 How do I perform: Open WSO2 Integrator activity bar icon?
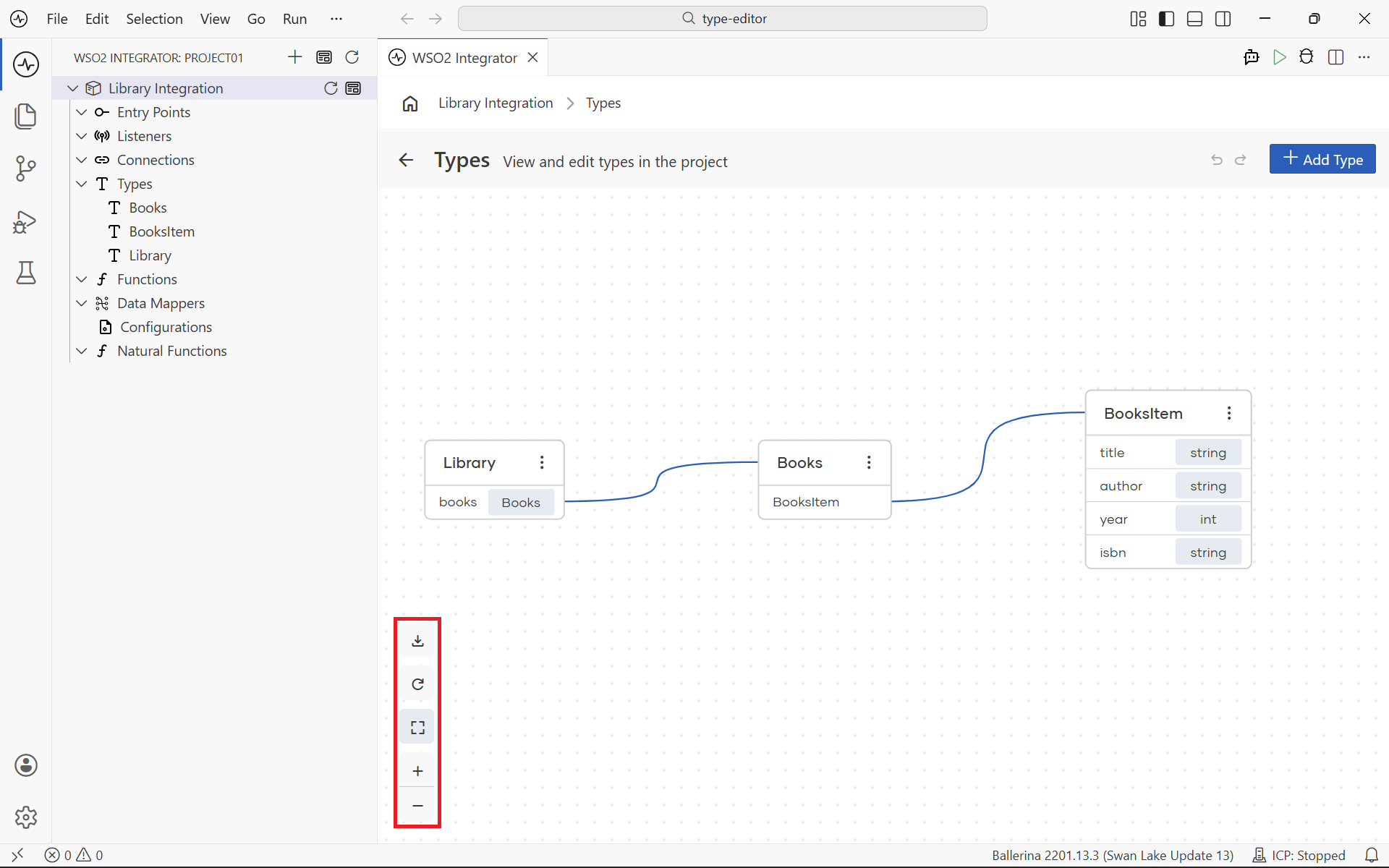(x=26, y=64)
